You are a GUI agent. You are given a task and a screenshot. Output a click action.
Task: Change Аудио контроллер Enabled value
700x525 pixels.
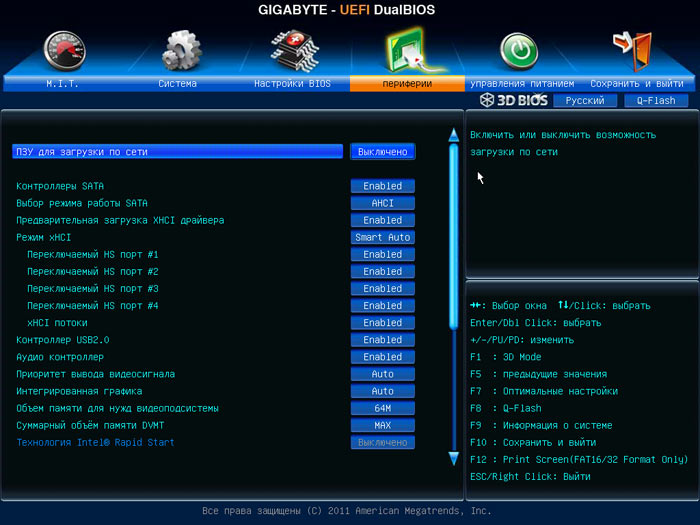click(x=383, y=357)
